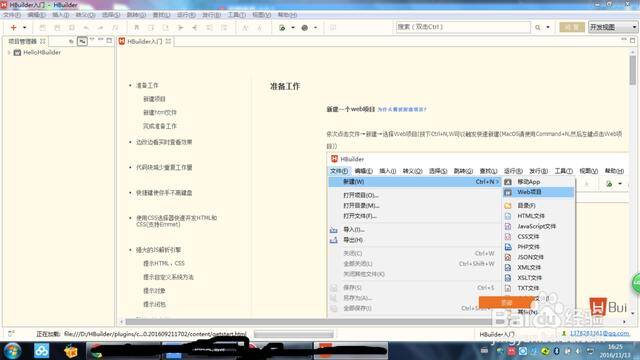Click the HBuilder入门 tab icon

click(x=122, y=41)
